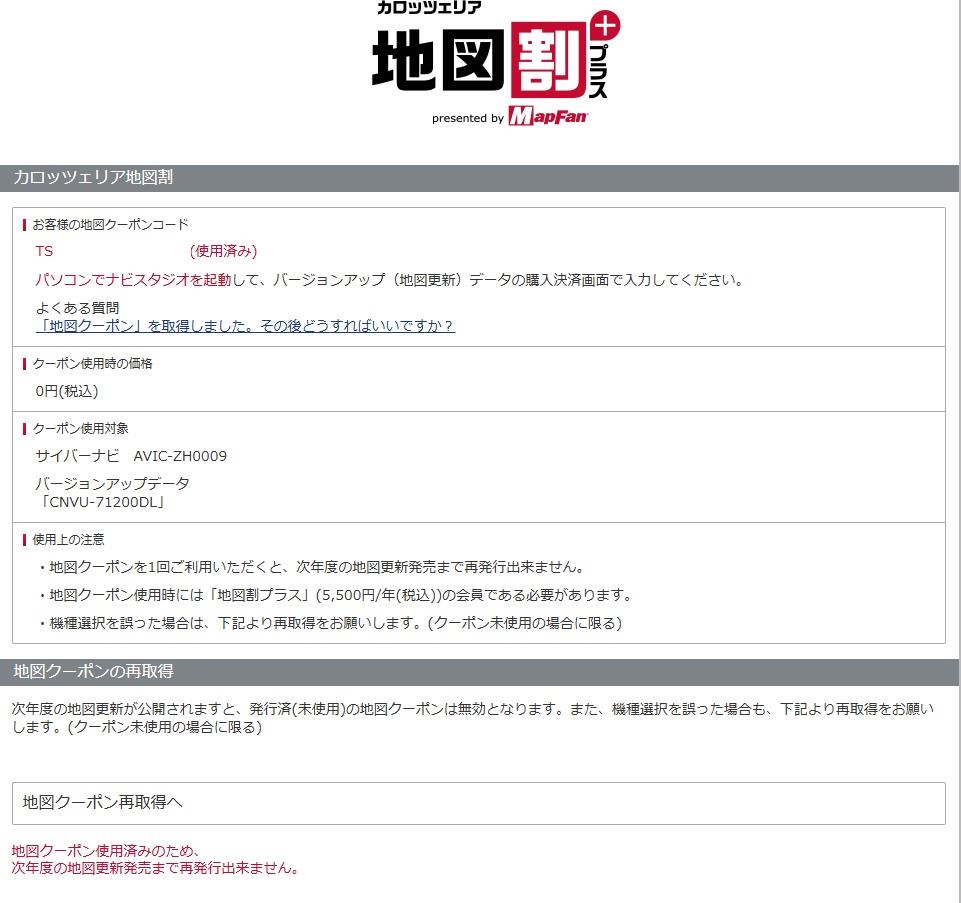Click the note mentioning 5,500円/年(税込)

(x=335, y=595)
